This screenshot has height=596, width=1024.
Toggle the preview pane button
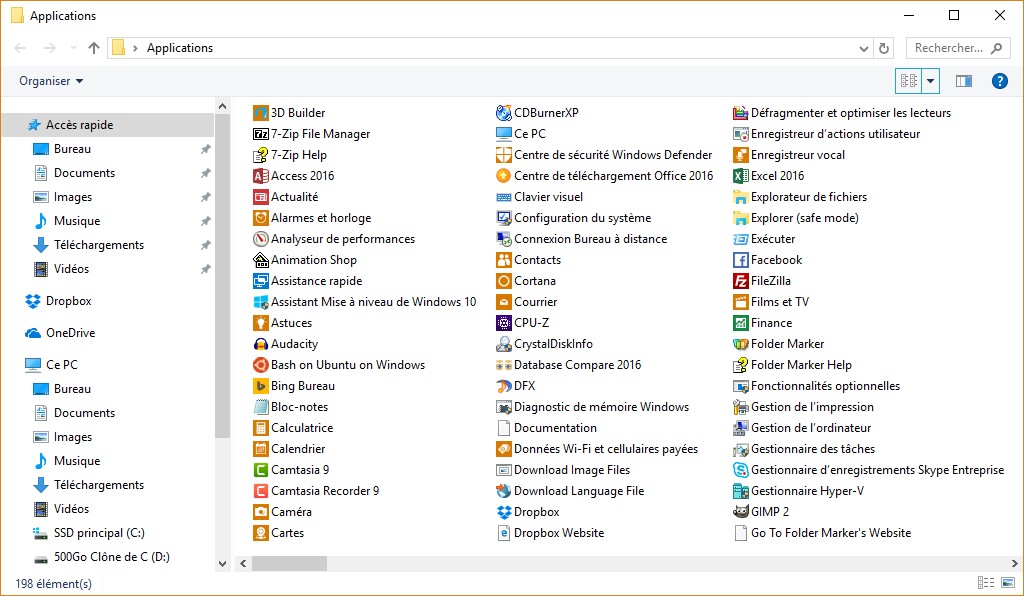pyautogui.click(x=964, y=81)
